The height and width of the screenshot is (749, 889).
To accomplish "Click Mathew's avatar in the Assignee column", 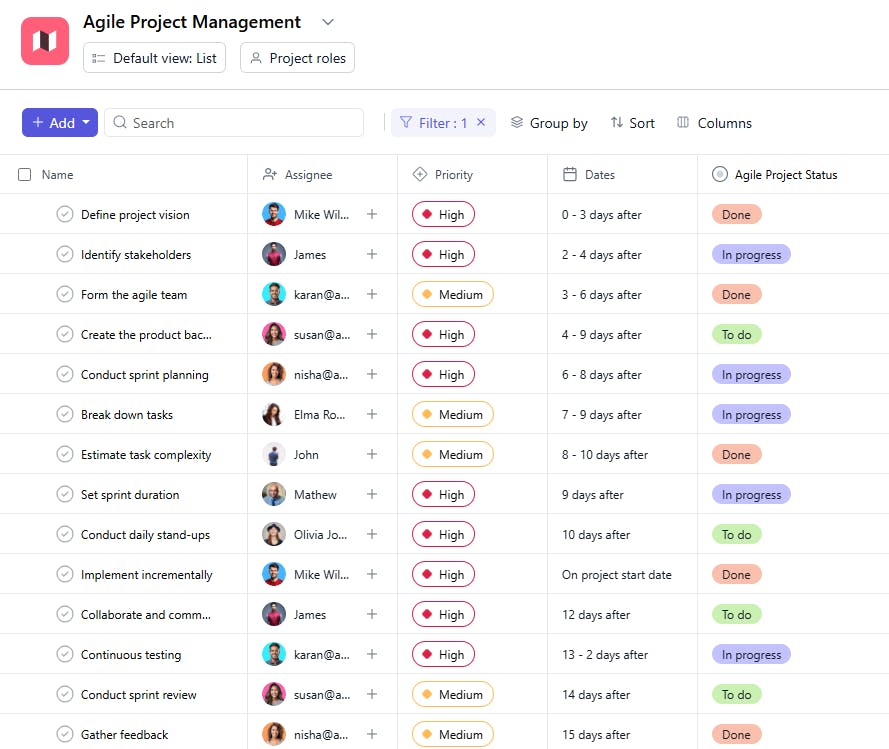I will click(274, 495).
